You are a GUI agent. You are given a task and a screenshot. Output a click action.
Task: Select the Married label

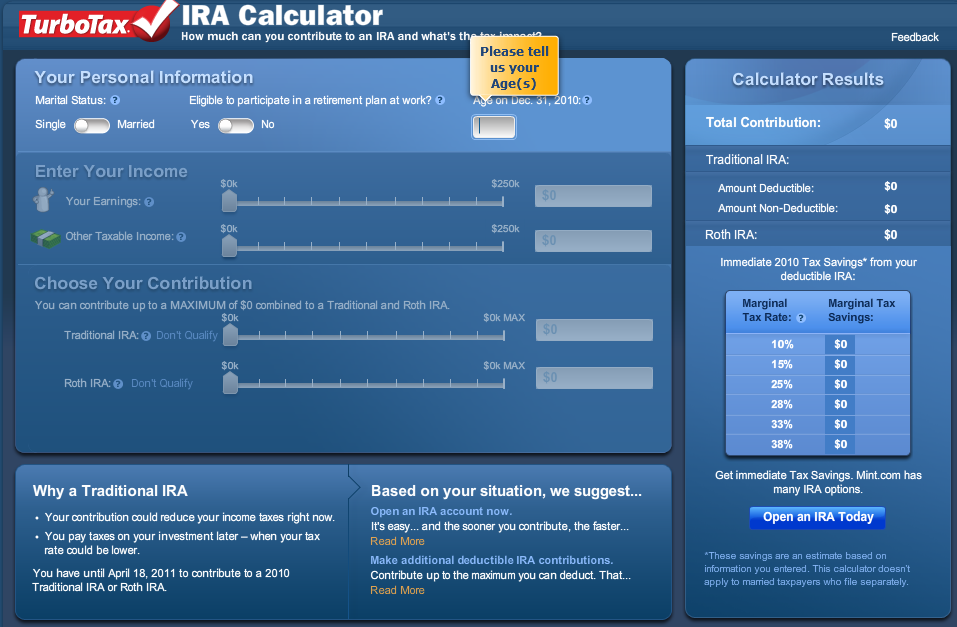[x=135, y=125]
